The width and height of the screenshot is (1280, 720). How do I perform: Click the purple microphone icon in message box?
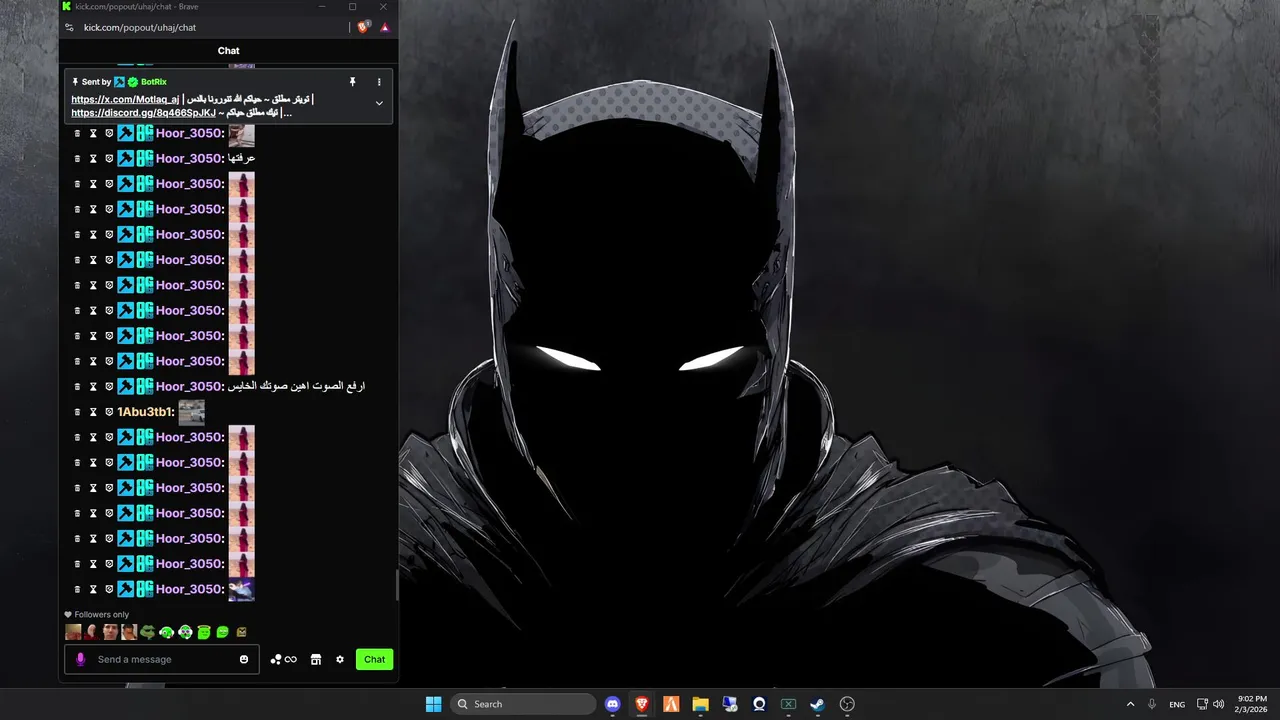coord(81,659)
